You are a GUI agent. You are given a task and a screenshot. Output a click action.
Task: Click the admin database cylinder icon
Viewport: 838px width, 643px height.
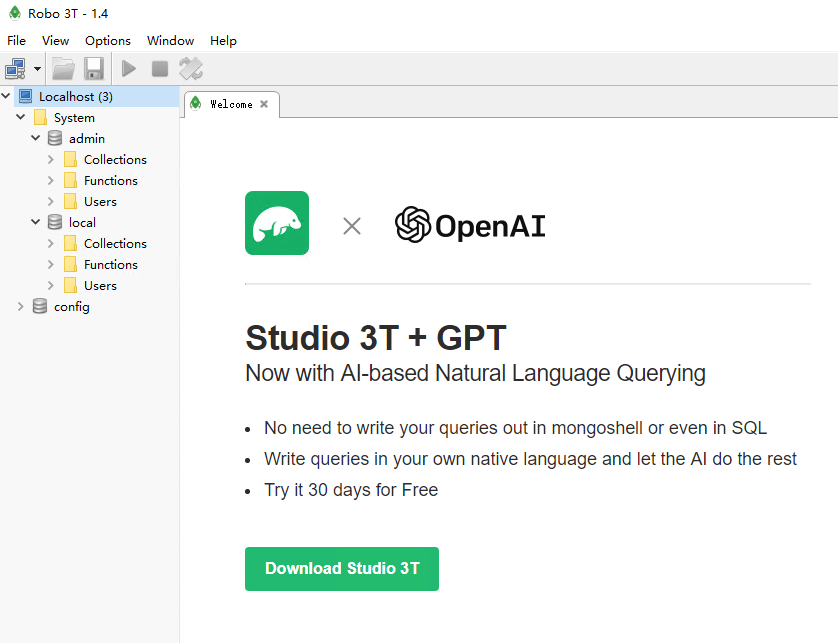click(55, 138)
